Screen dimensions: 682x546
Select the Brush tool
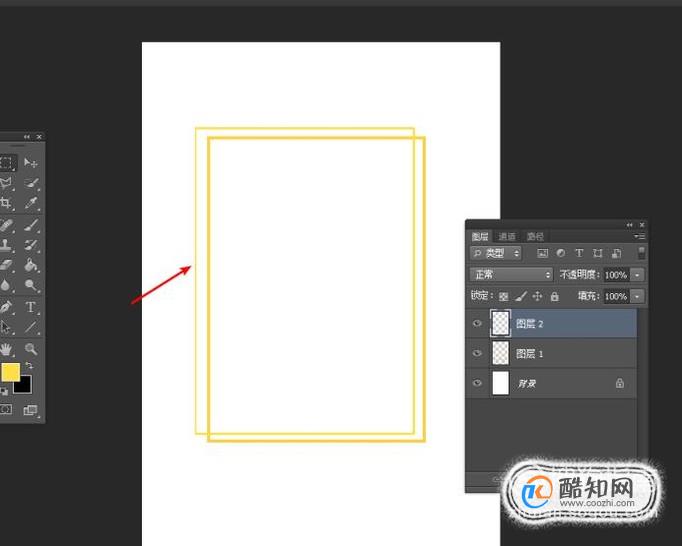(31, 225)
